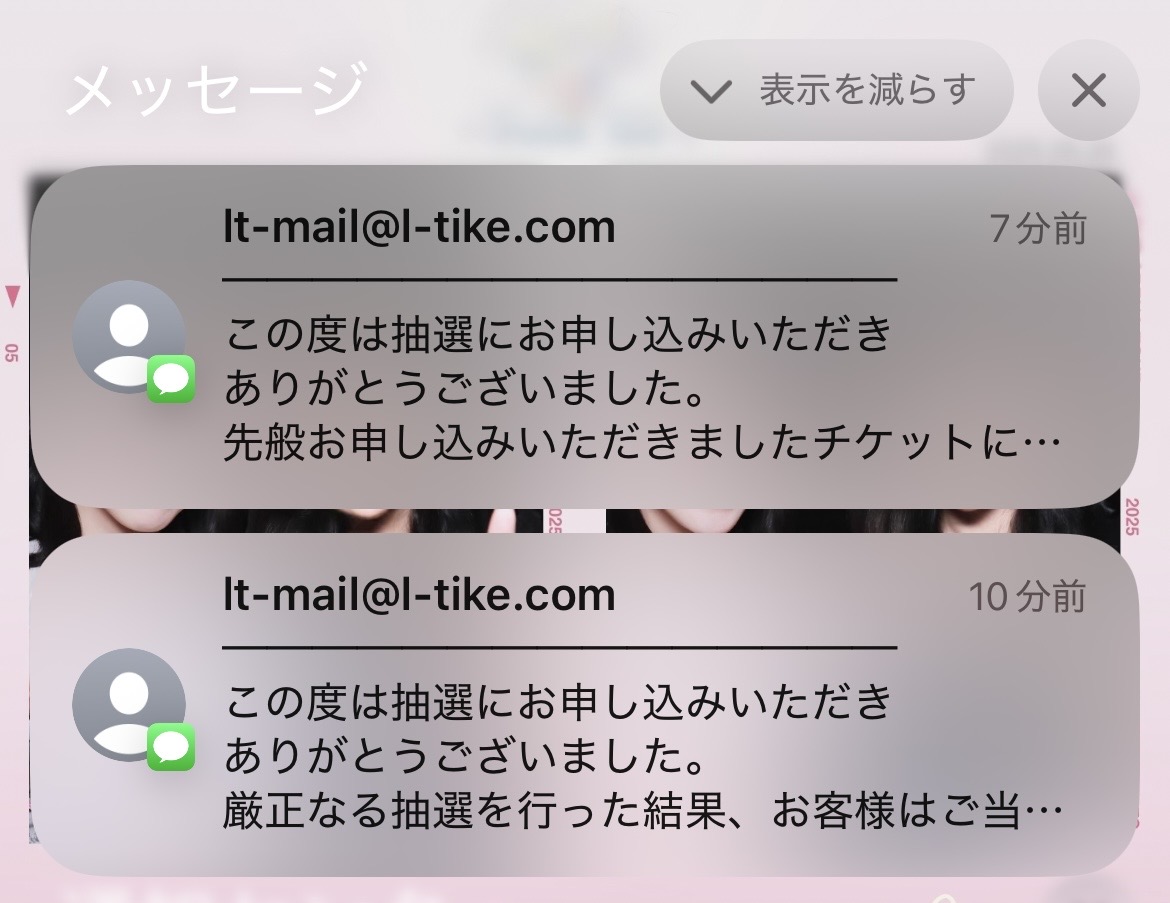Screen dimensions: 1170x903
Task: Tap the 7分前 timestamp
Action: coord(1038,228)
